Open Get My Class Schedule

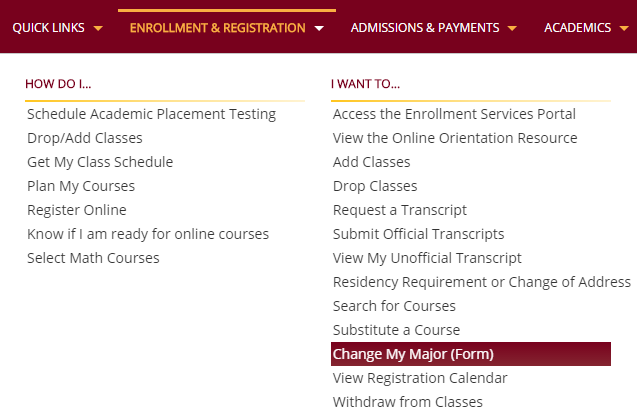coord(100,162)
